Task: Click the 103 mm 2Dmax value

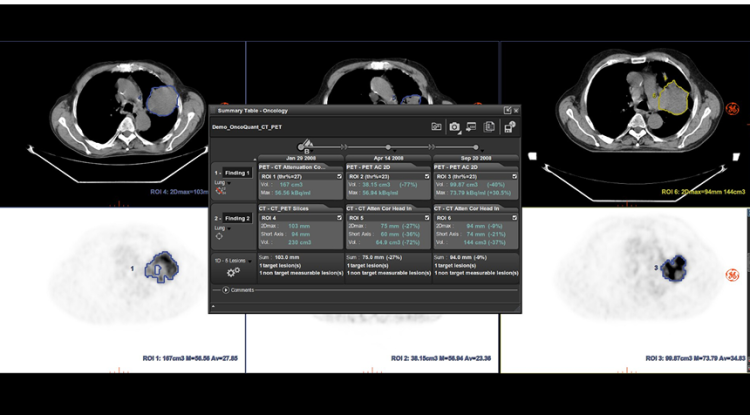Action: [x=299, y=226]
